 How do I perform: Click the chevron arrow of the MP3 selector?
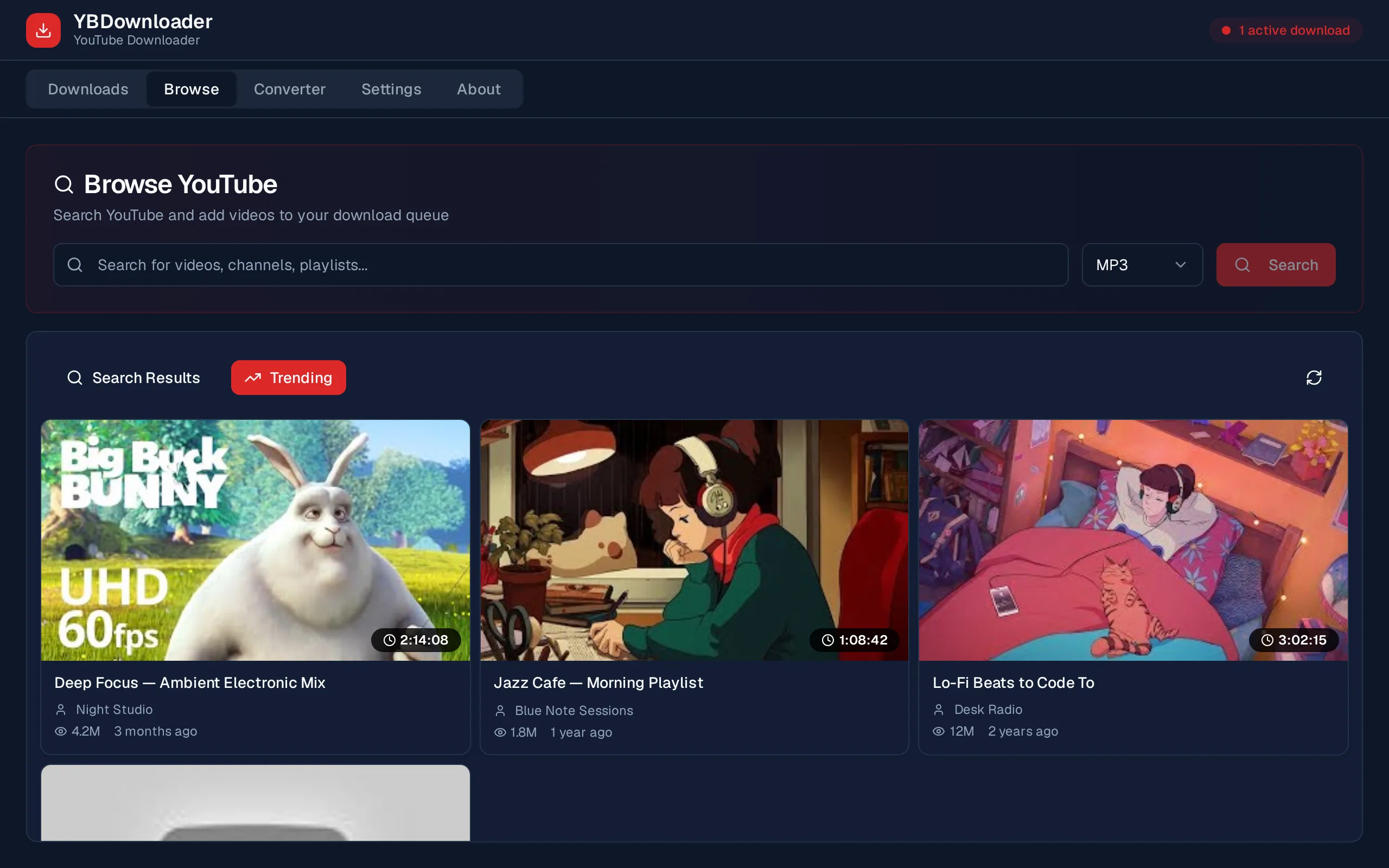point(1181,265)
